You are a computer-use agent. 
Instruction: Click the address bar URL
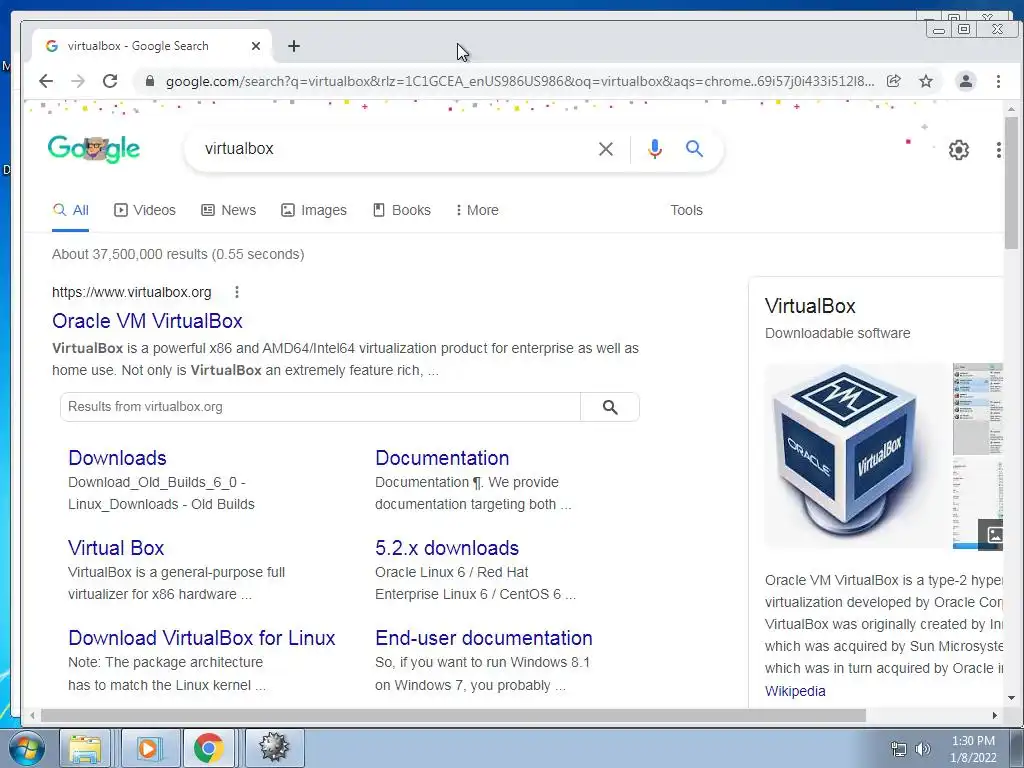[x=520, y=82]
